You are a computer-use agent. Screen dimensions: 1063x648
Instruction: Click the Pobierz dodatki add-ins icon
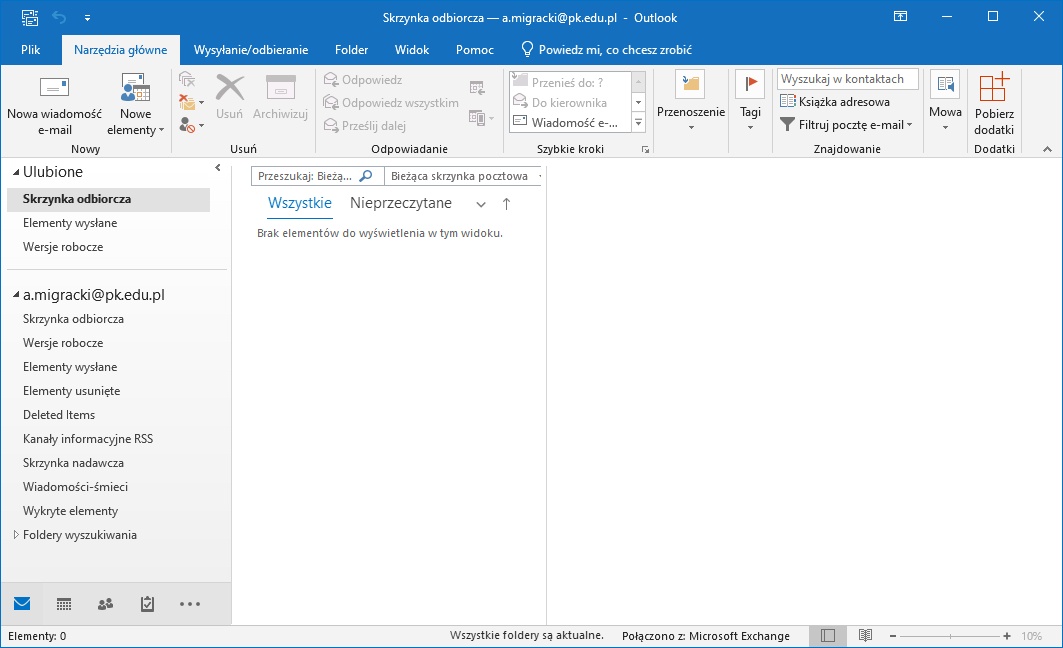point(994,88)
